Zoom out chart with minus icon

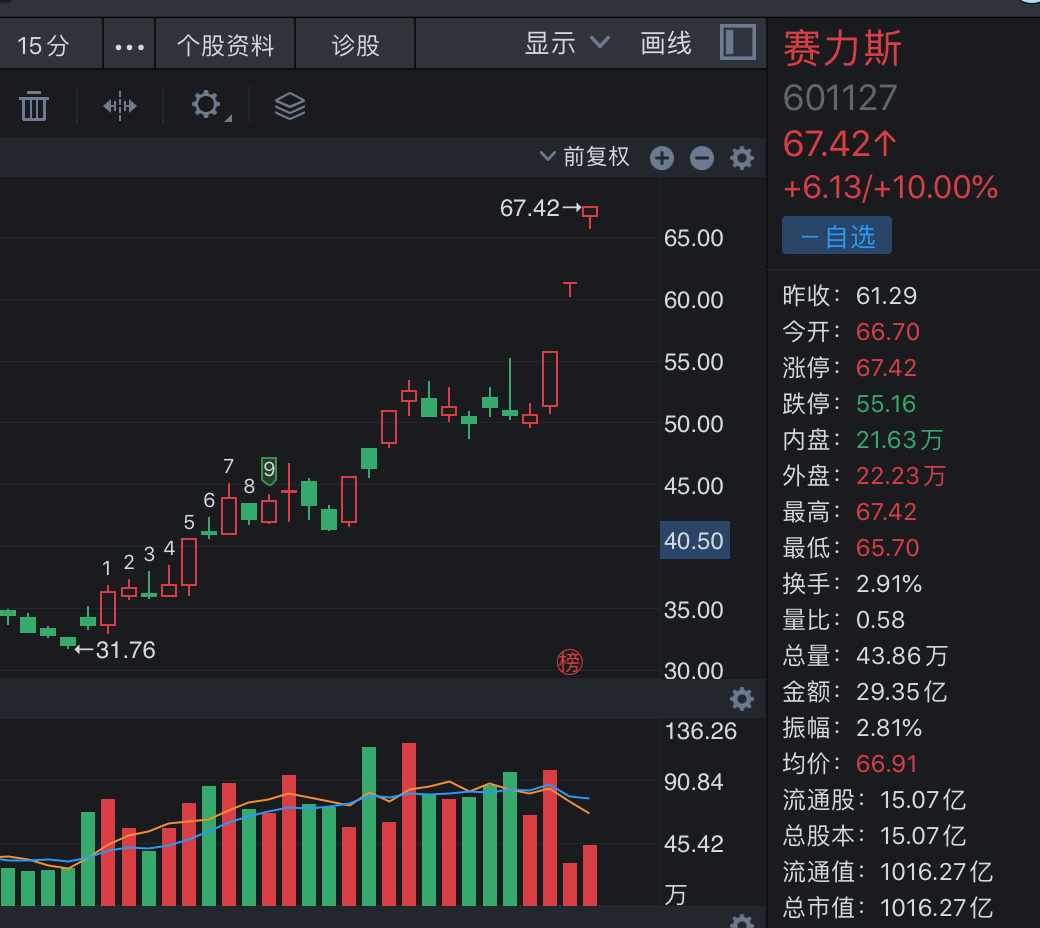point(702,158)
